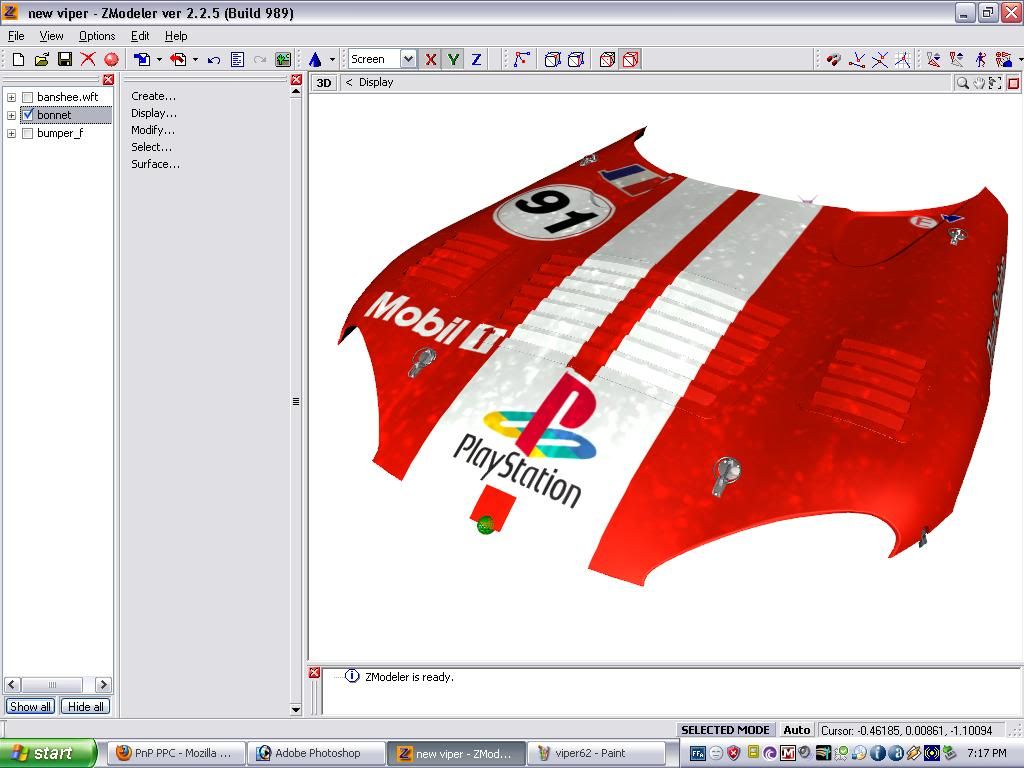Select the viewport zoom magnifier tool
Screen dimensions: 1024x768
[x=962, y=83]
